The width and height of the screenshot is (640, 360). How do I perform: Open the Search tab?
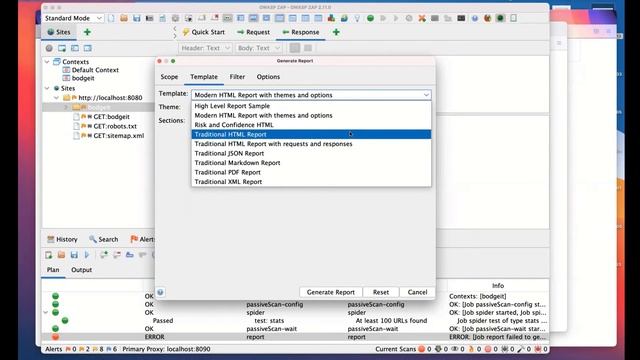coord(104,239)
